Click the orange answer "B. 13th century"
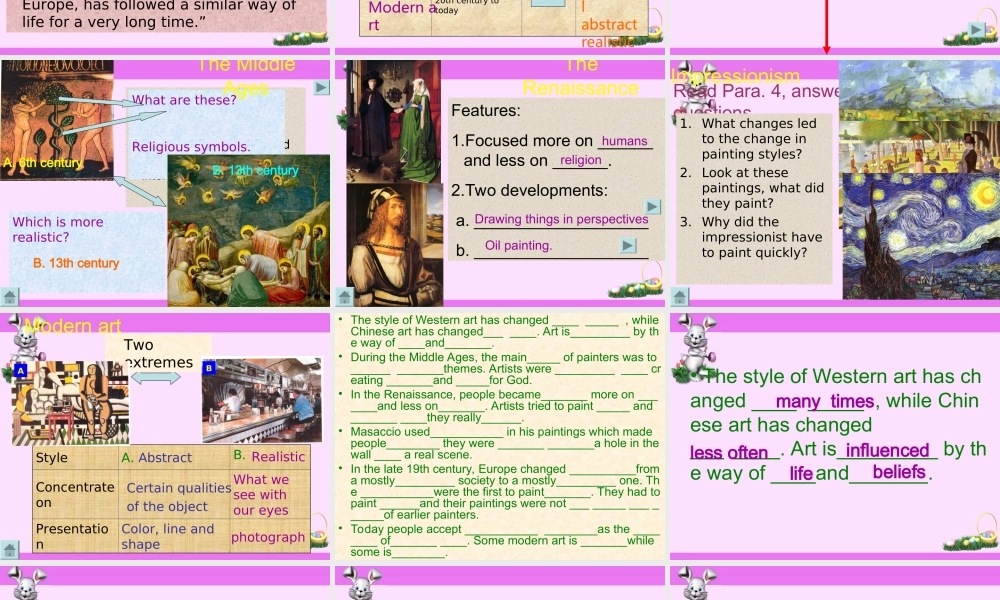Screen dimensions: 1000x600 (x=76, y=263)
